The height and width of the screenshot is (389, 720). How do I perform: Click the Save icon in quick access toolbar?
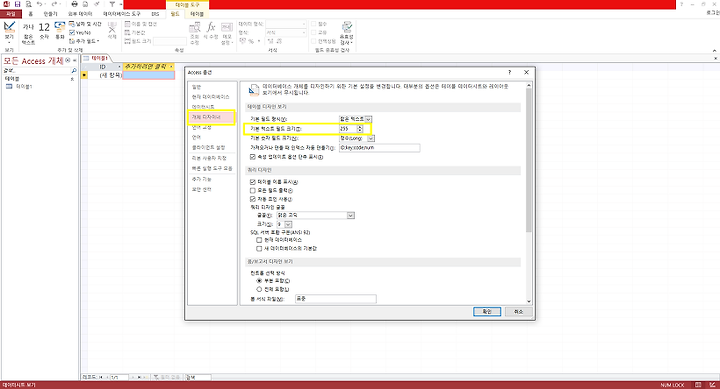click(x=17, y=4)
